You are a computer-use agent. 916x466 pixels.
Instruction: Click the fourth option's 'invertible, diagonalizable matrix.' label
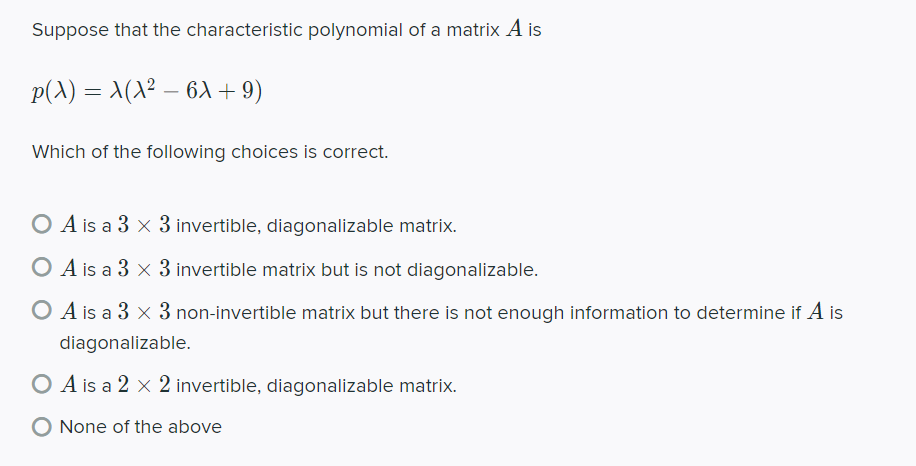pyautogui.click(x=316, y=385)
